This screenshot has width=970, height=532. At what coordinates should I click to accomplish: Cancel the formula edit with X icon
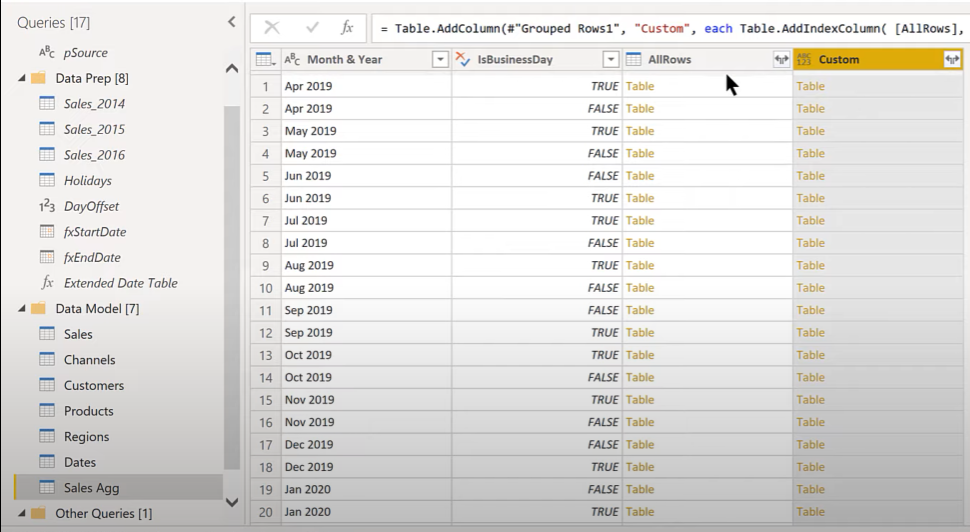click(x=272, y=27)
